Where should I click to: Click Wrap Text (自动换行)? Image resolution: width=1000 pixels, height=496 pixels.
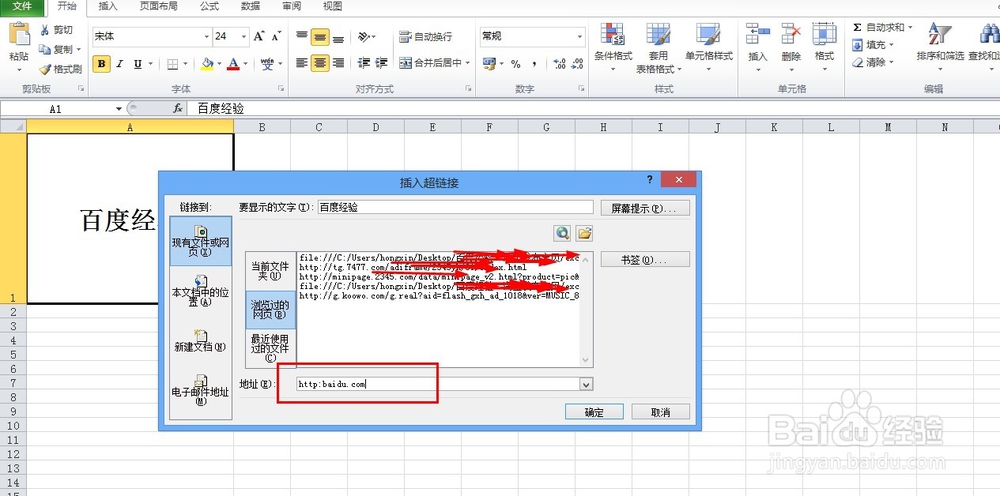[425, 37]
